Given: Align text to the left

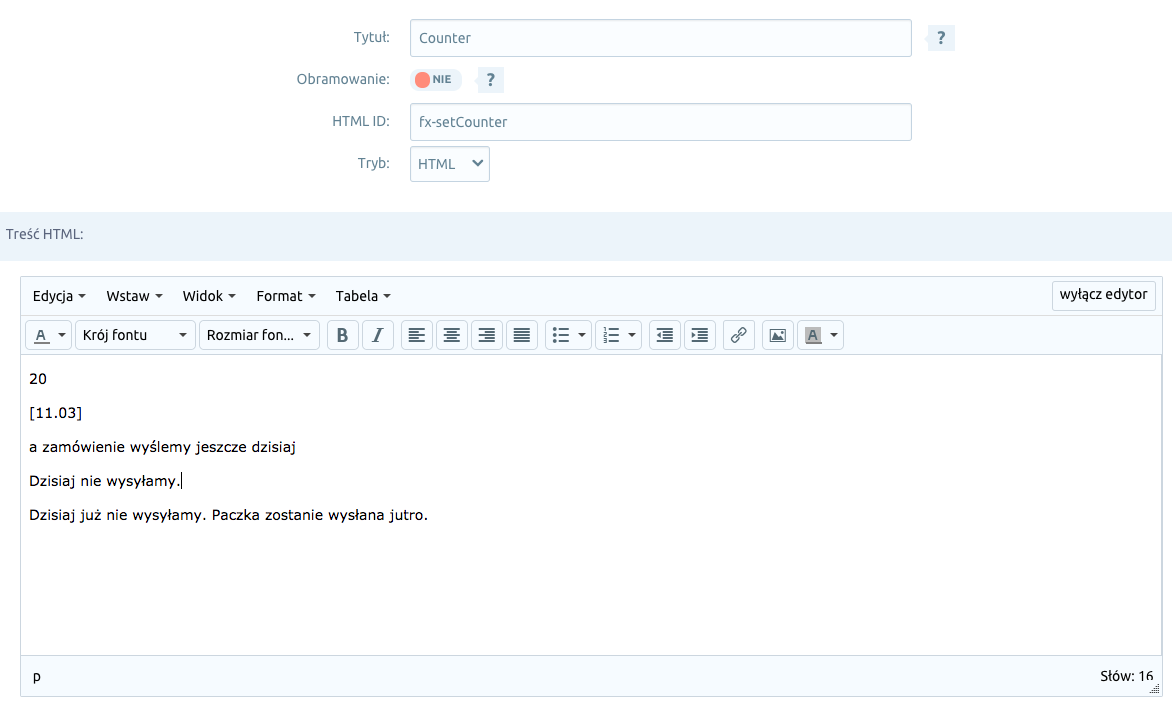Looking at the screenshot, I should (x=417, y=336).
